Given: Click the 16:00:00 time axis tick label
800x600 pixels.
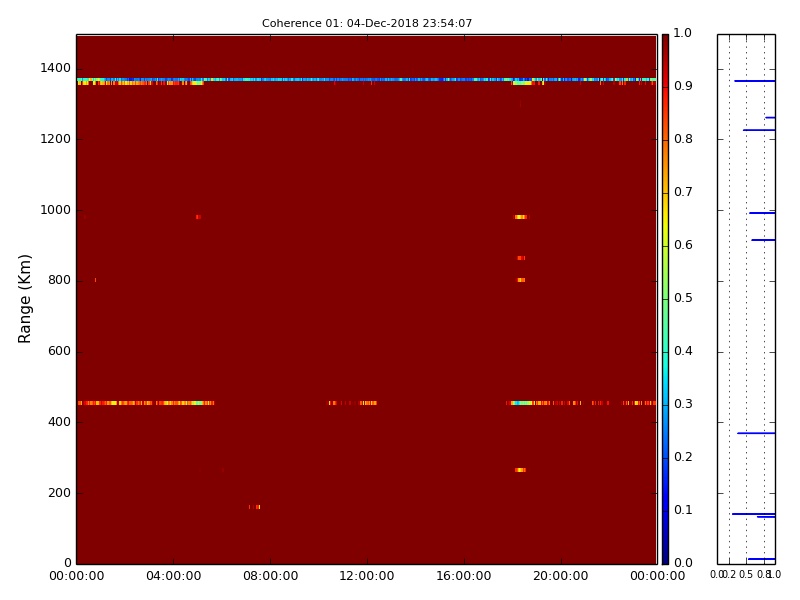Looking at the screenshot, I should (x=463, y=576).
